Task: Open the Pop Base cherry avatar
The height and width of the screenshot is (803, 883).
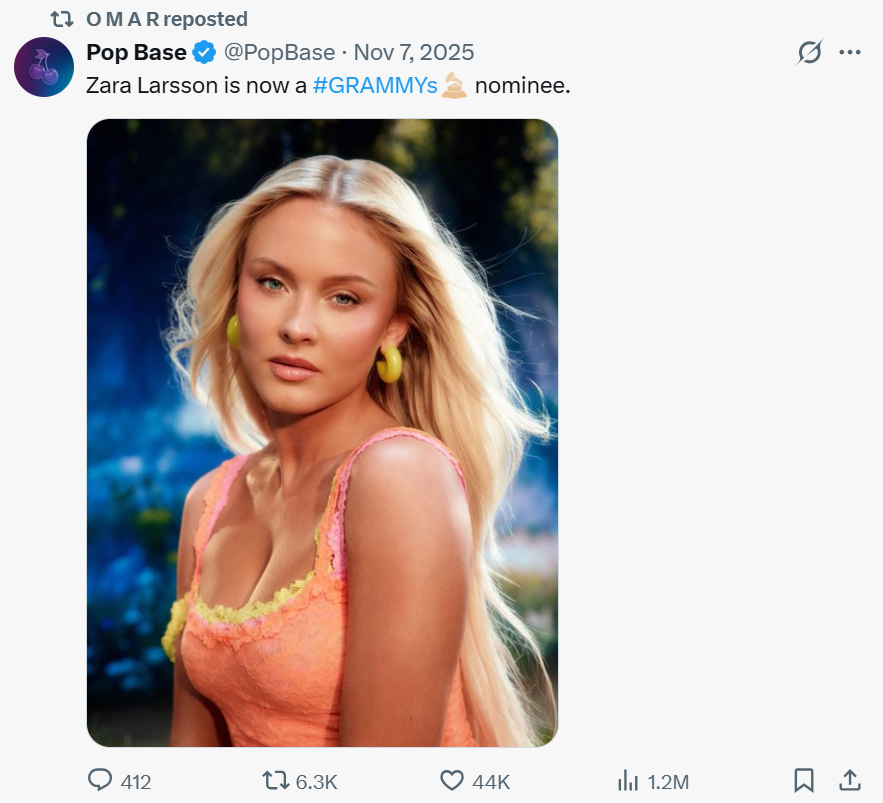Action: (x=43, y=67)
